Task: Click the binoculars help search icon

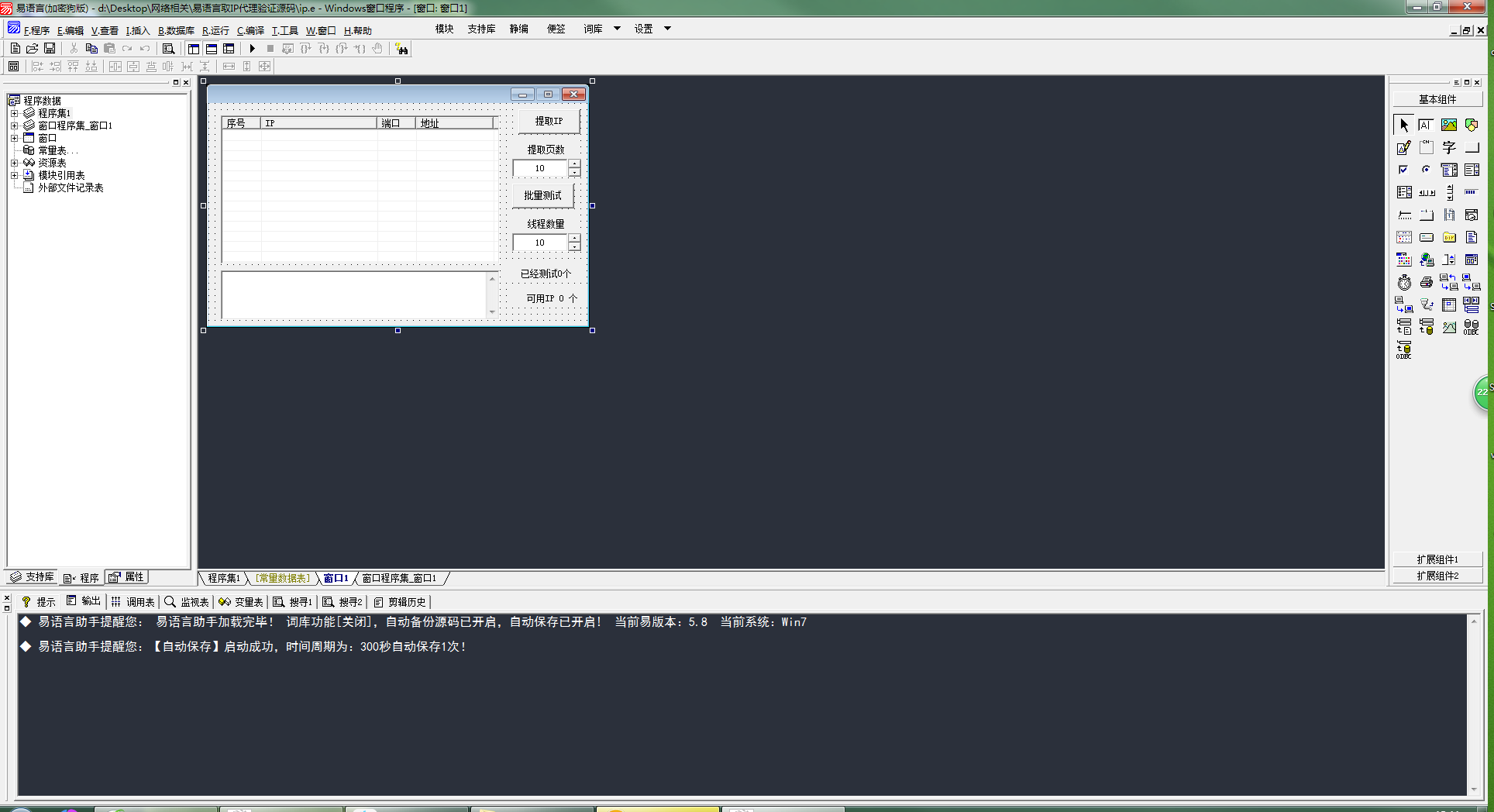Action: 401,48
